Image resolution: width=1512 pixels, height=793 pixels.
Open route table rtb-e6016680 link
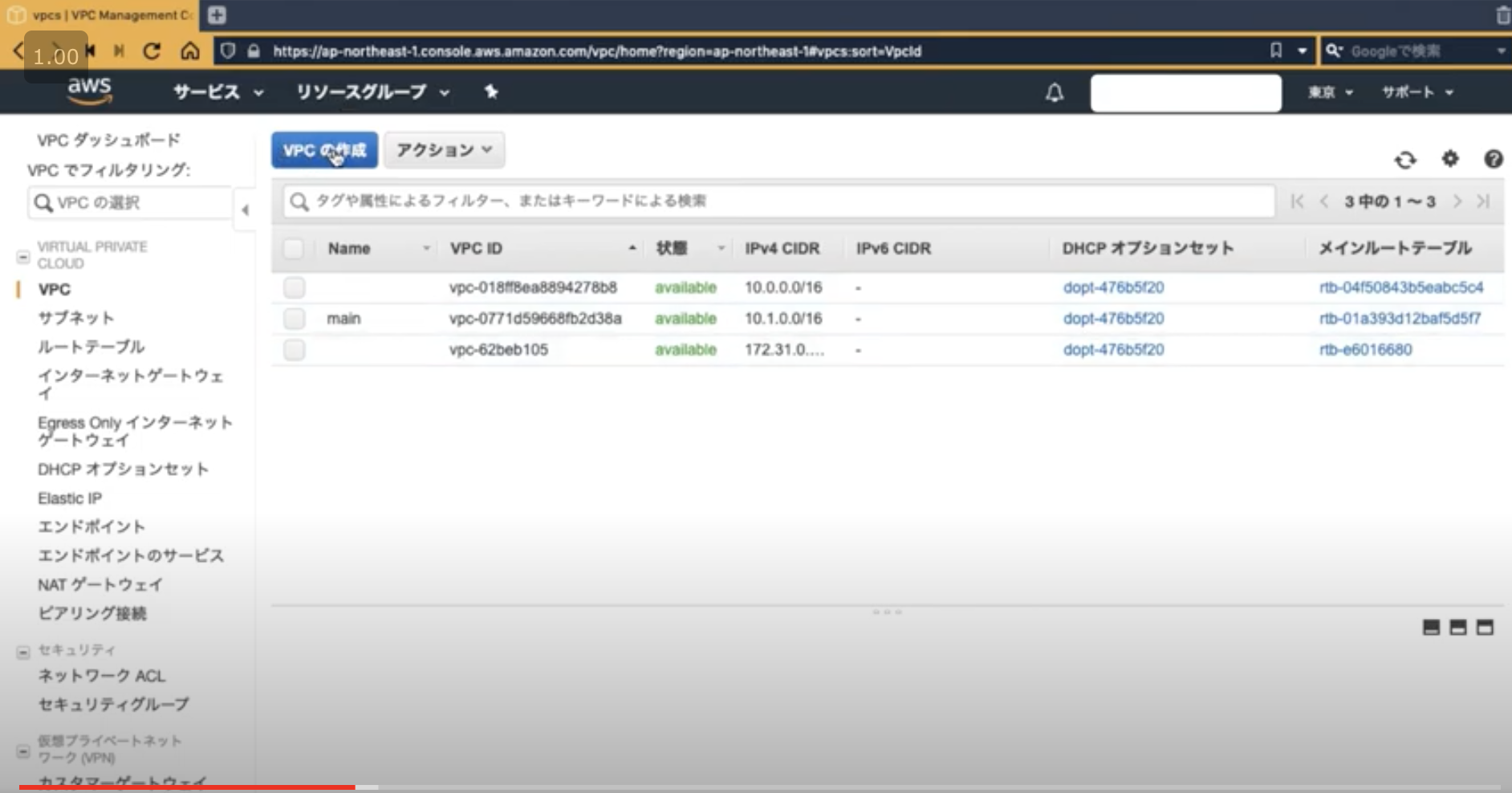pyautogui.click(x=1365, y=350)
